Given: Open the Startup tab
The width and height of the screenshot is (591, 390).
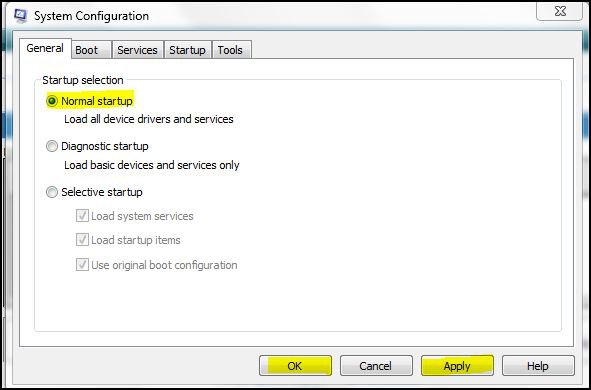Looking at the screenshot, I should tap(187, 50).
